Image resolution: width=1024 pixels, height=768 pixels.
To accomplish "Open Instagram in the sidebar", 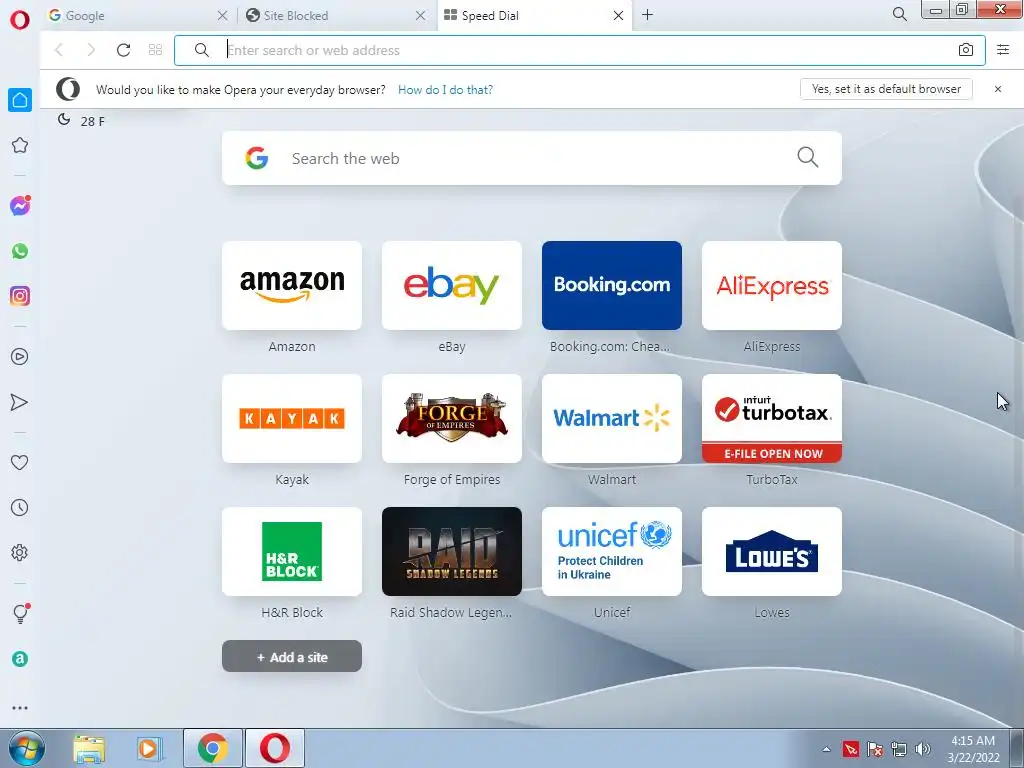I will point(20,296).
